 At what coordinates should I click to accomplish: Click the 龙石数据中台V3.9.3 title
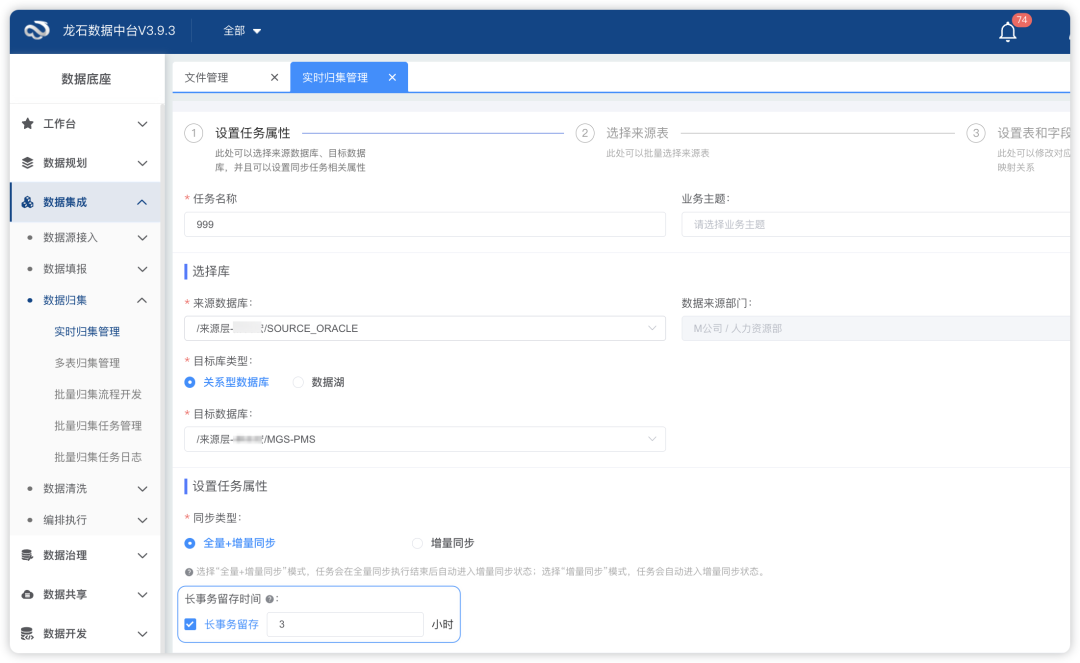click(119, 31)
